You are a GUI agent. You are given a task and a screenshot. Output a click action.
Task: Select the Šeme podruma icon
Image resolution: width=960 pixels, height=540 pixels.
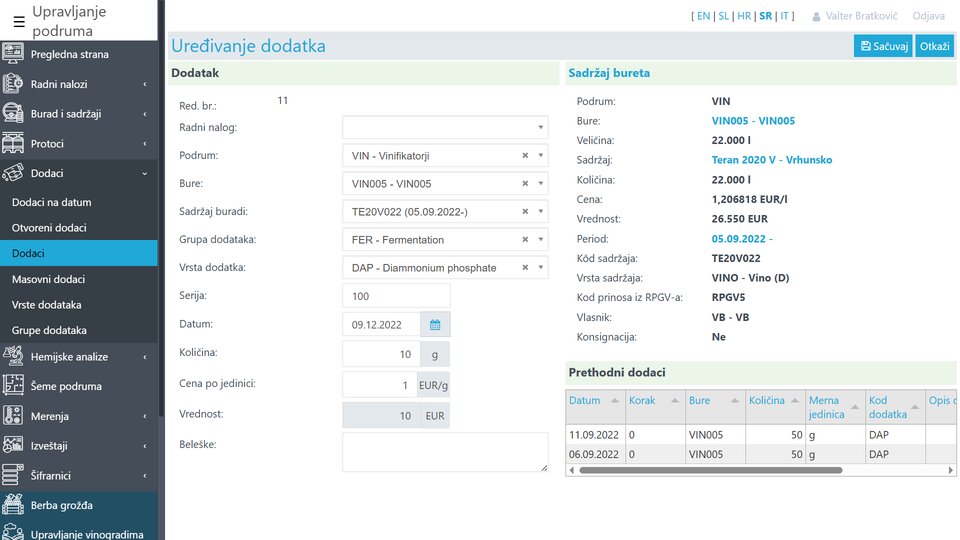(13, 386)
